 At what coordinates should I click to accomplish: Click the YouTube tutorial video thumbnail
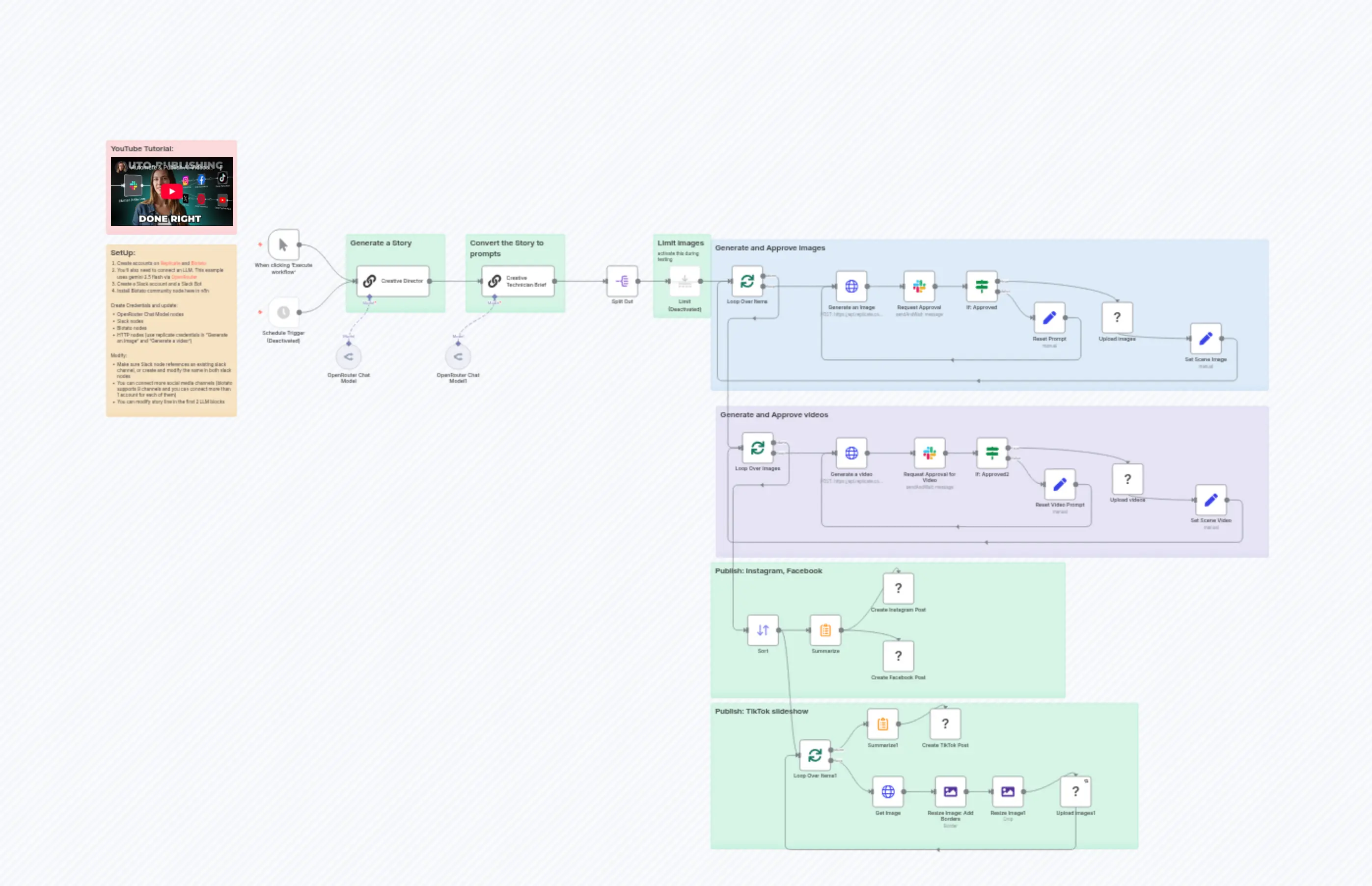(171, 191)
